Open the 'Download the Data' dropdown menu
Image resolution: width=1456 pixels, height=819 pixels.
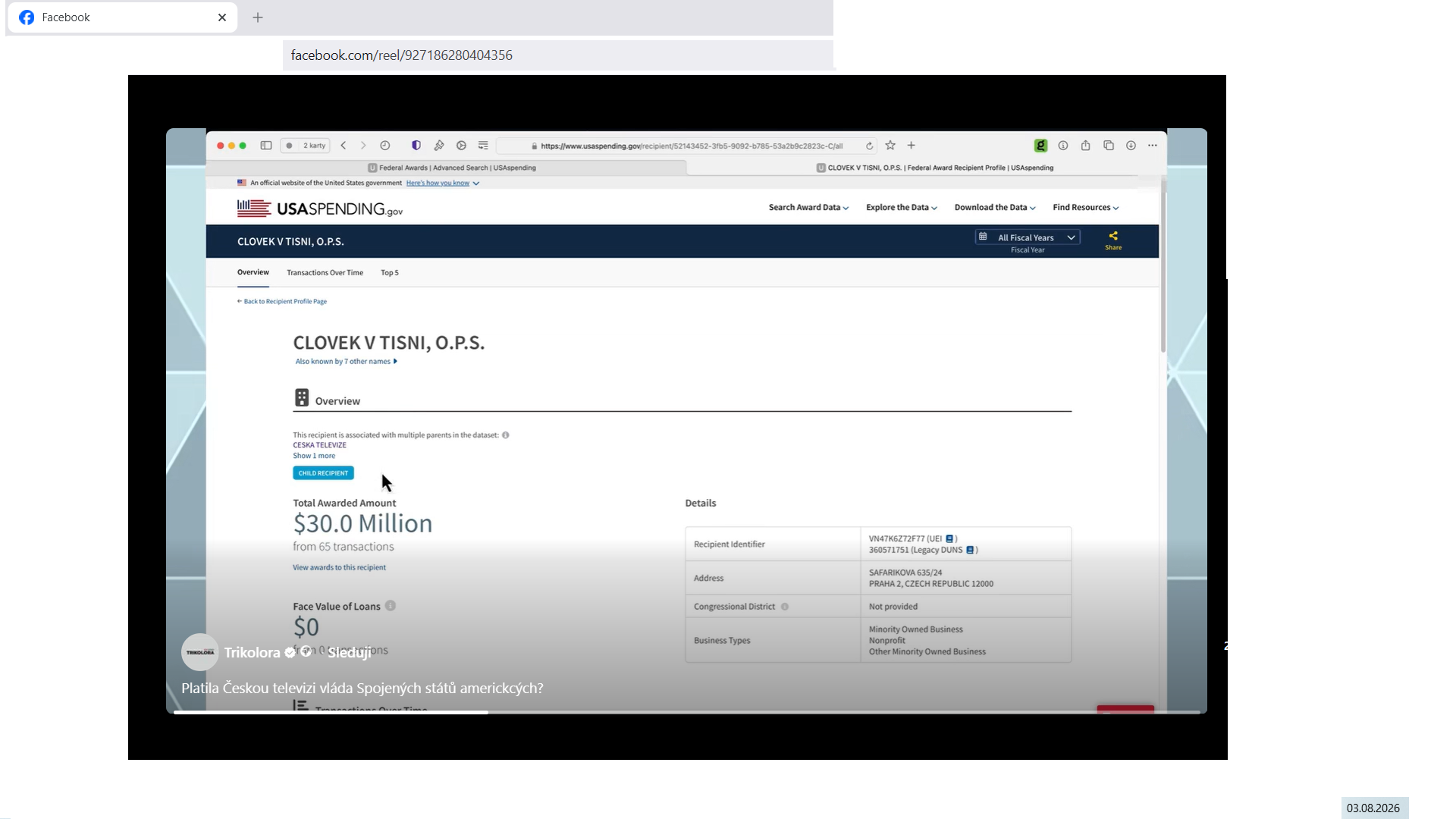pos(995,207)
